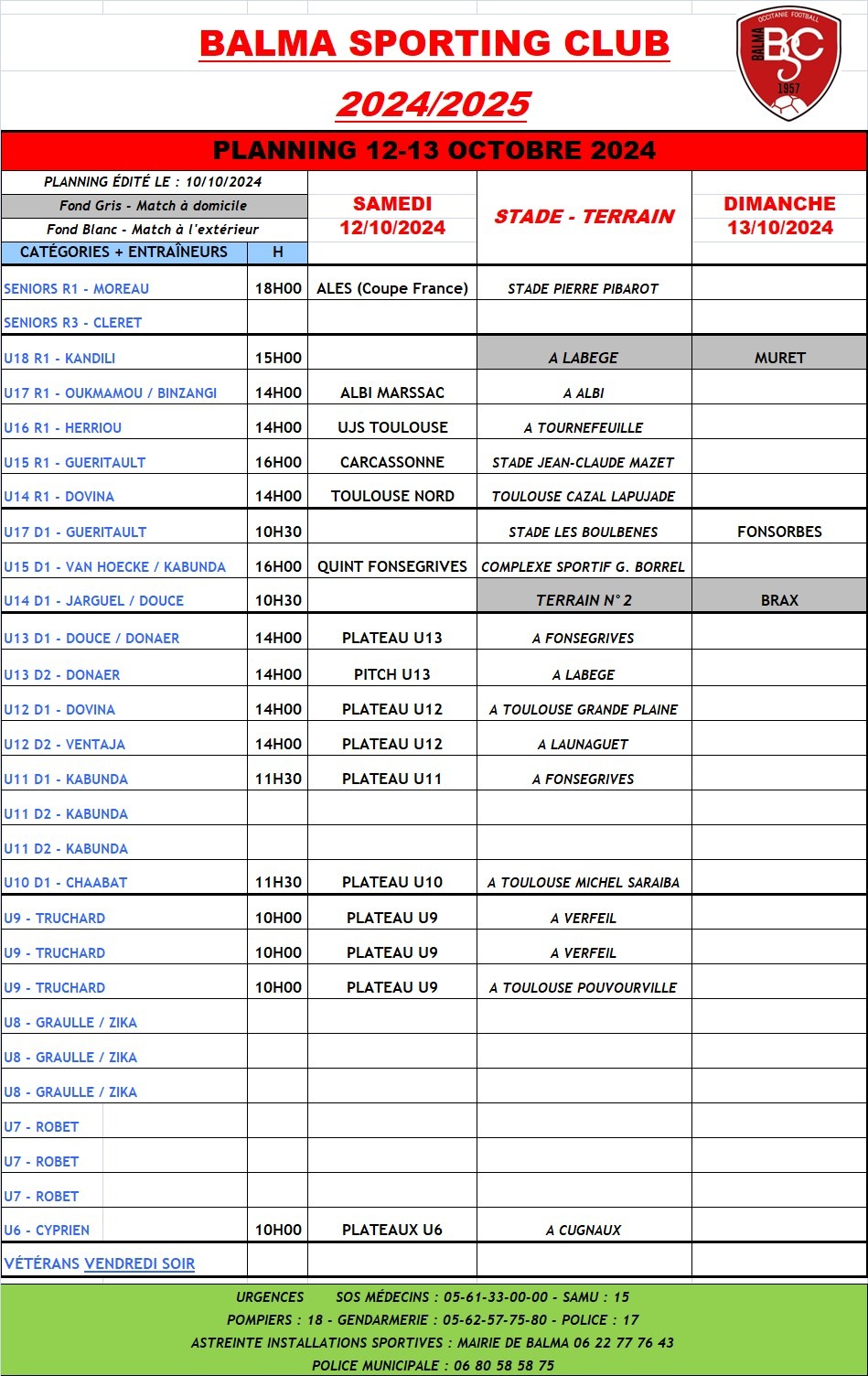Click the MURET cell in Sunday column
Image resolution: width=868 pixels, height=1376 pixels.
(x=779, y=358)
